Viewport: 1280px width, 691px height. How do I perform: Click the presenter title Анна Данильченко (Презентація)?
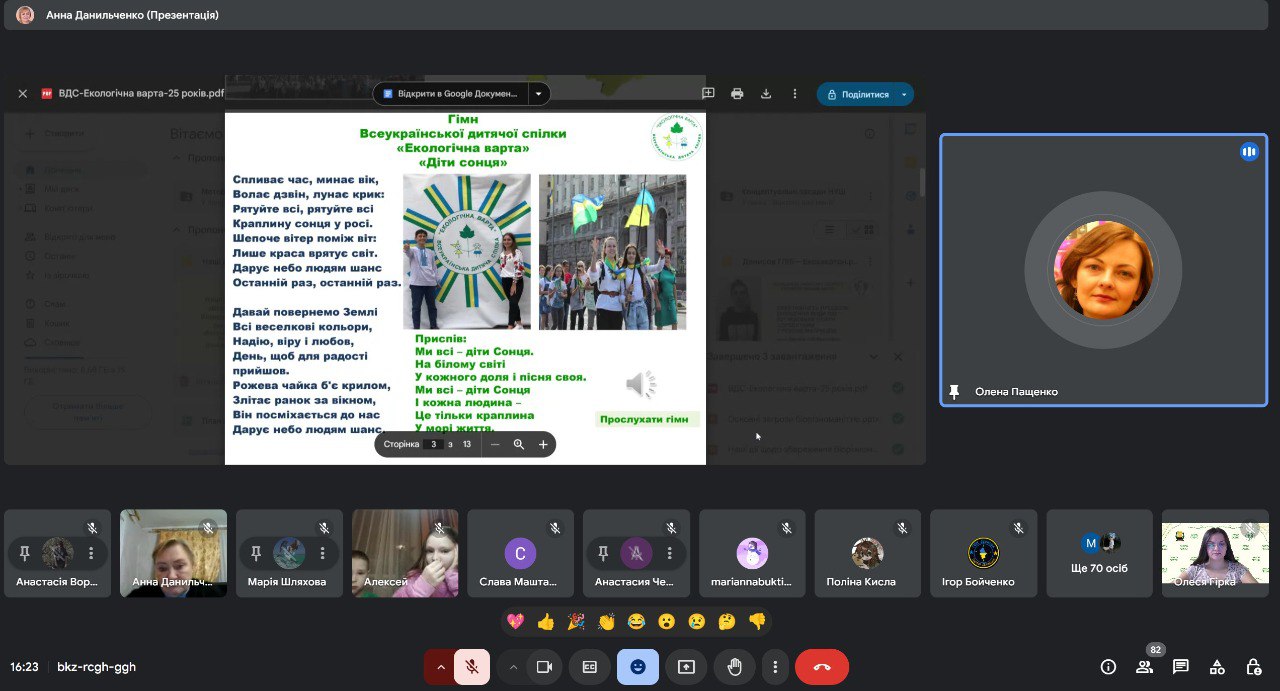coord(132,15)
